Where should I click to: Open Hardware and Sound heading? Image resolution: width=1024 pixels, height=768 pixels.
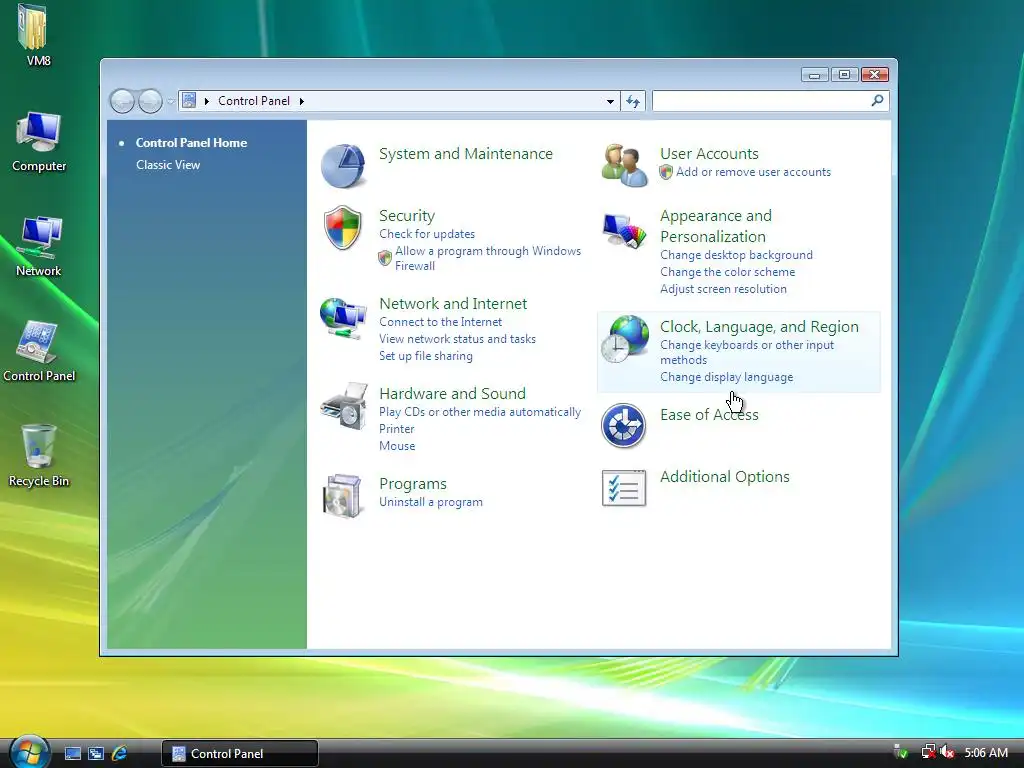click(453, 394)
